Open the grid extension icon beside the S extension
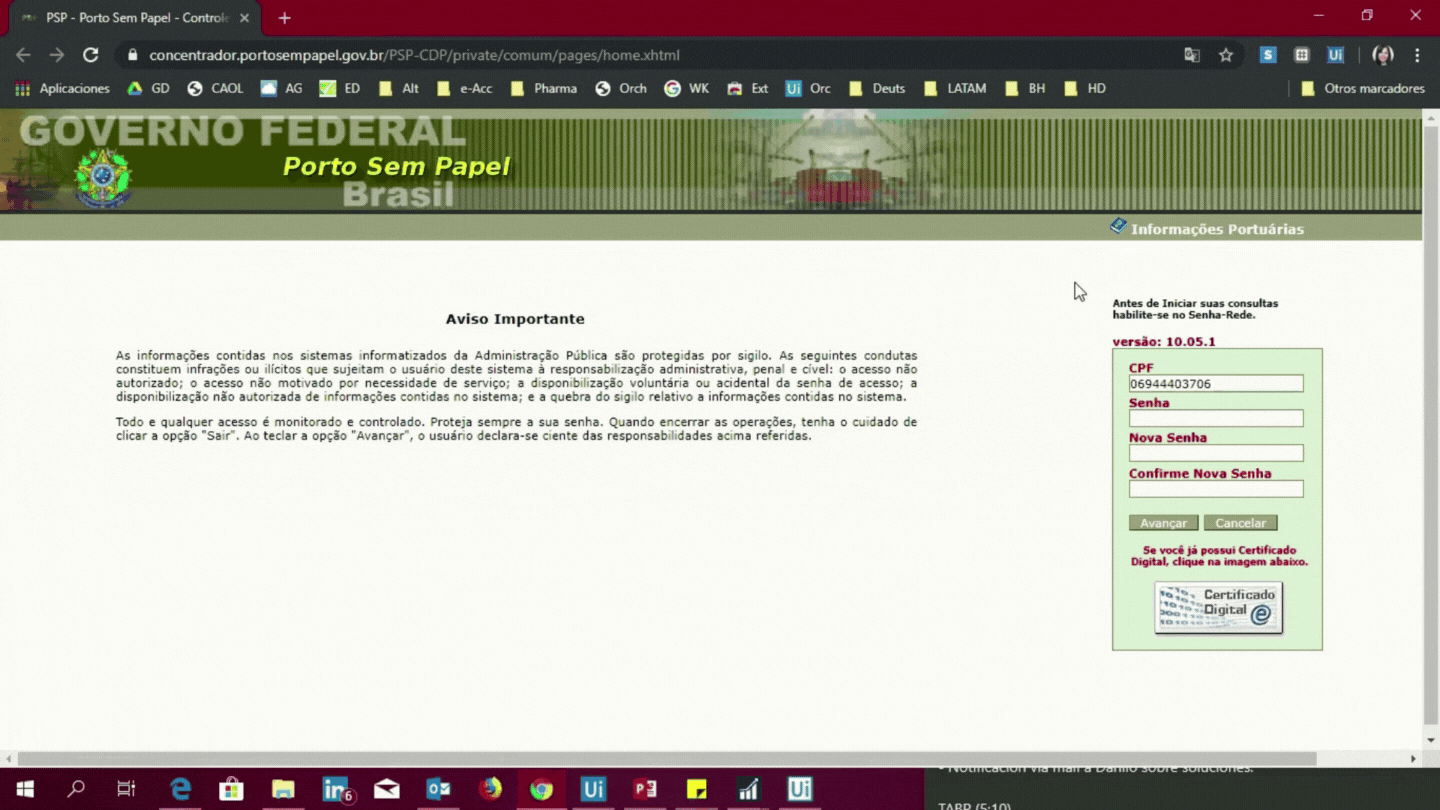Image resolution: width=1440 pixels, height=810 pixels. [1302, 55]
